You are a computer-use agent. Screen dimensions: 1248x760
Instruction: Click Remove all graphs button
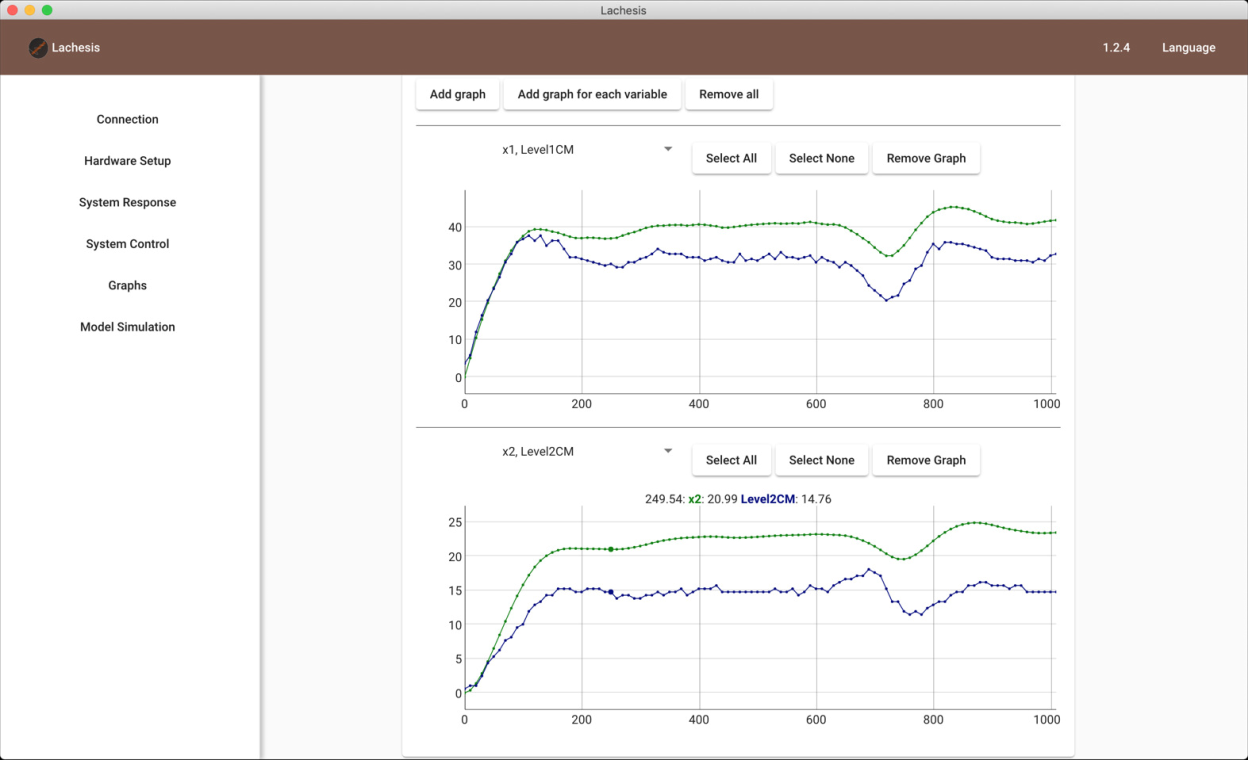pyautogui.click(x=729, y=94)
